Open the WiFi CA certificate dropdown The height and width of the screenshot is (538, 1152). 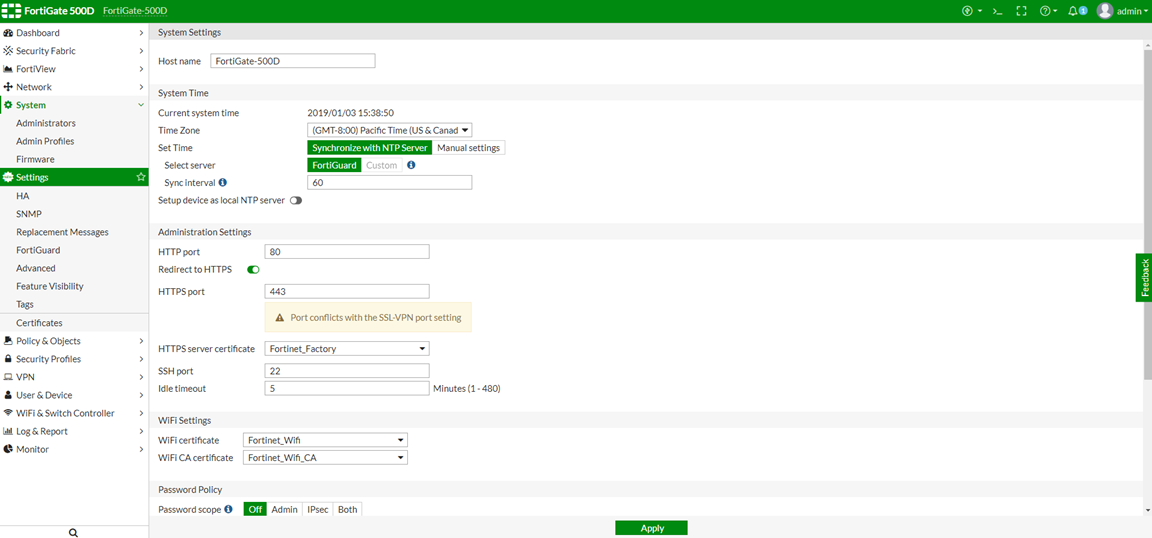click(x=325, y=458)
